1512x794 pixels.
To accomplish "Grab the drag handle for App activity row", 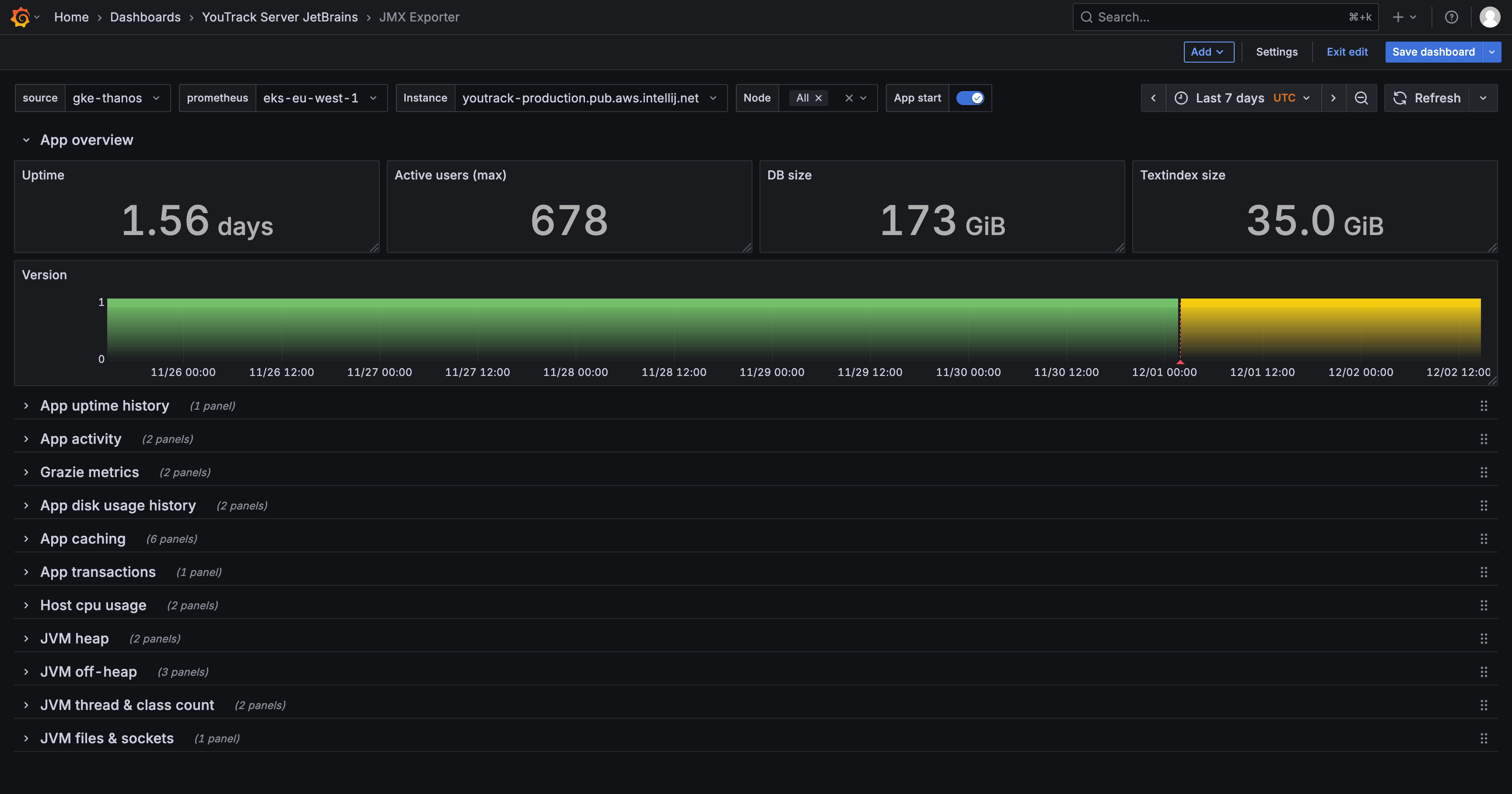I will pyautogui.click(x=1484, y=439).
